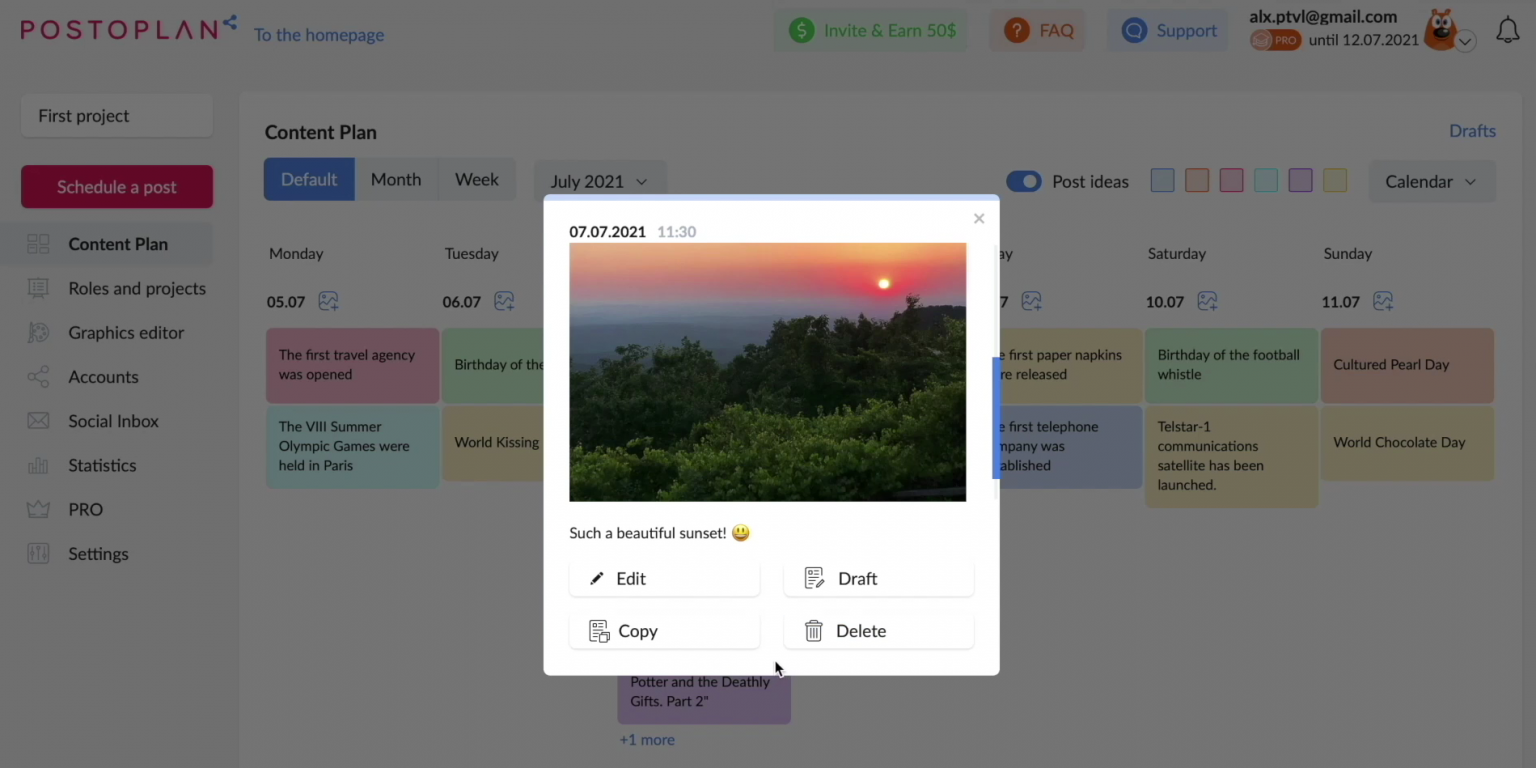The height and width of the screenshot is (768, 1536).
Task: Open the July 2021 month selector
Action: pyautogui.click(x=599, y=181)
